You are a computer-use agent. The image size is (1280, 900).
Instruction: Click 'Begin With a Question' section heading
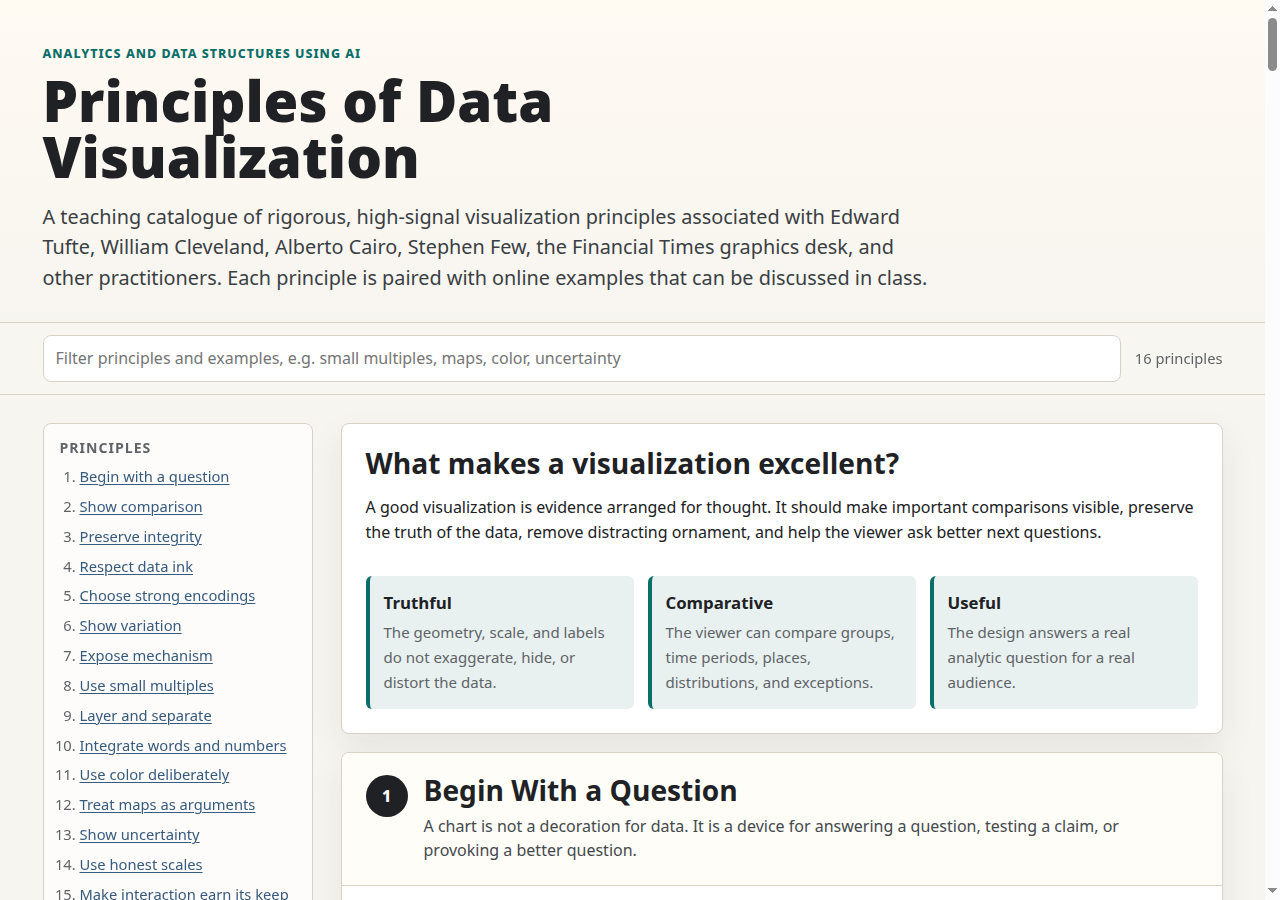point(580,791)
